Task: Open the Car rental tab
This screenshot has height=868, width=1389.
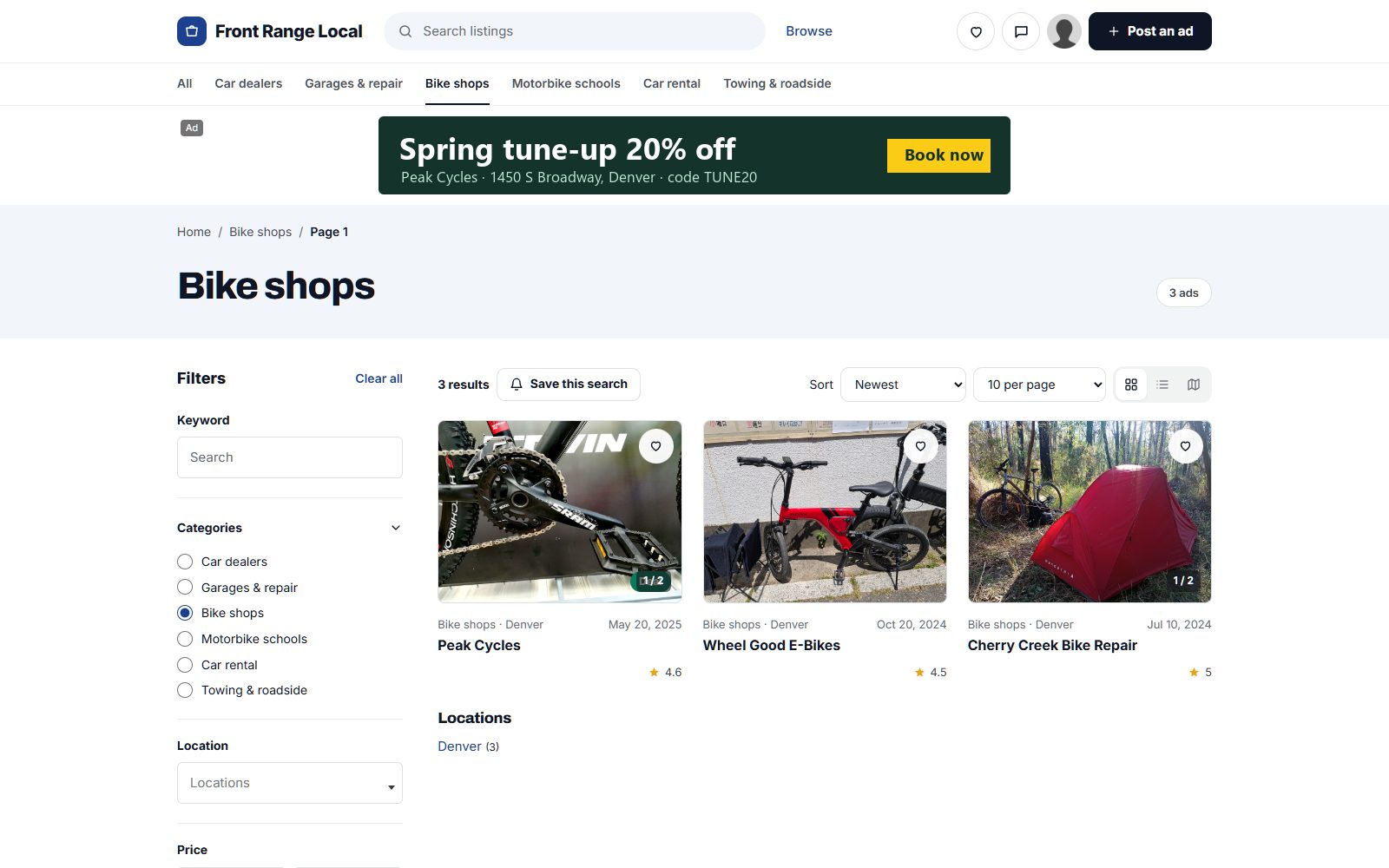Action: coord(672,83)
